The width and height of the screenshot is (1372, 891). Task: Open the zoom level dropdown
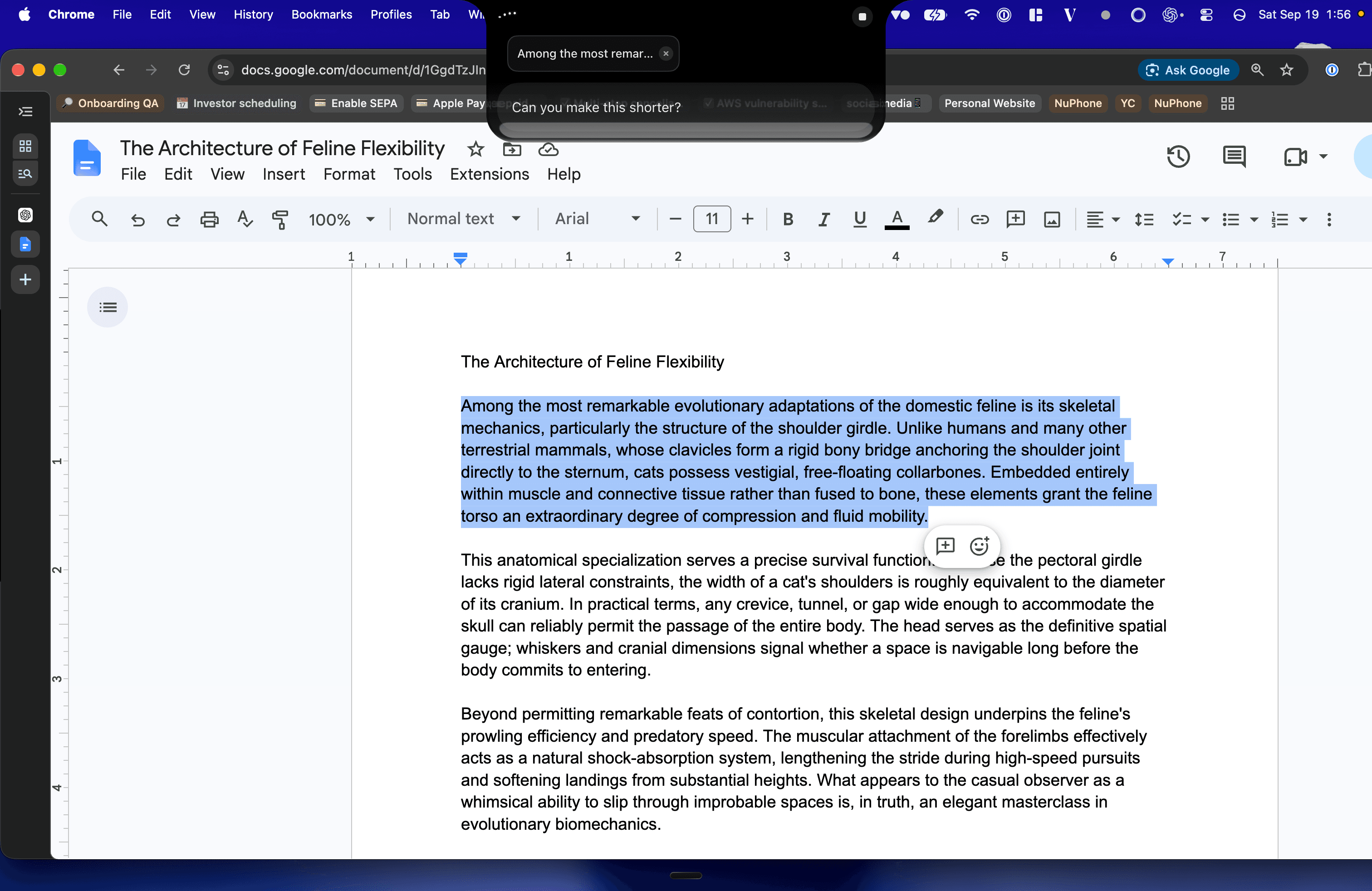342,219
